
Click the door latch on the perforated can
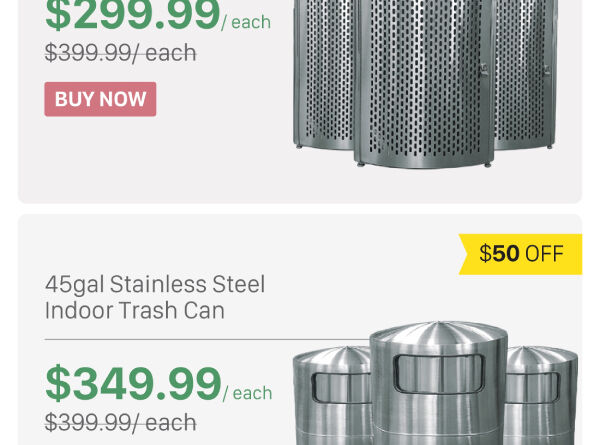(484, 71)
